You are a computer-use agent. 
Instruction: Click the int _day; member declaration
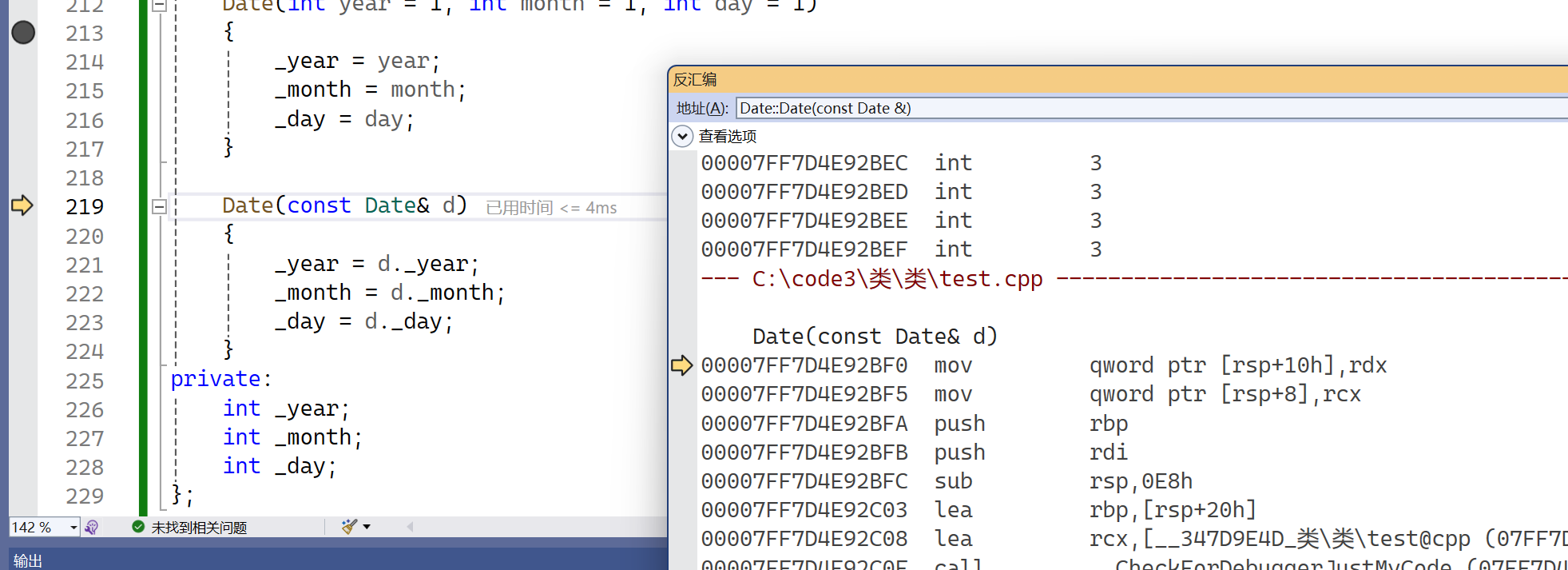[x=280, y=467]
